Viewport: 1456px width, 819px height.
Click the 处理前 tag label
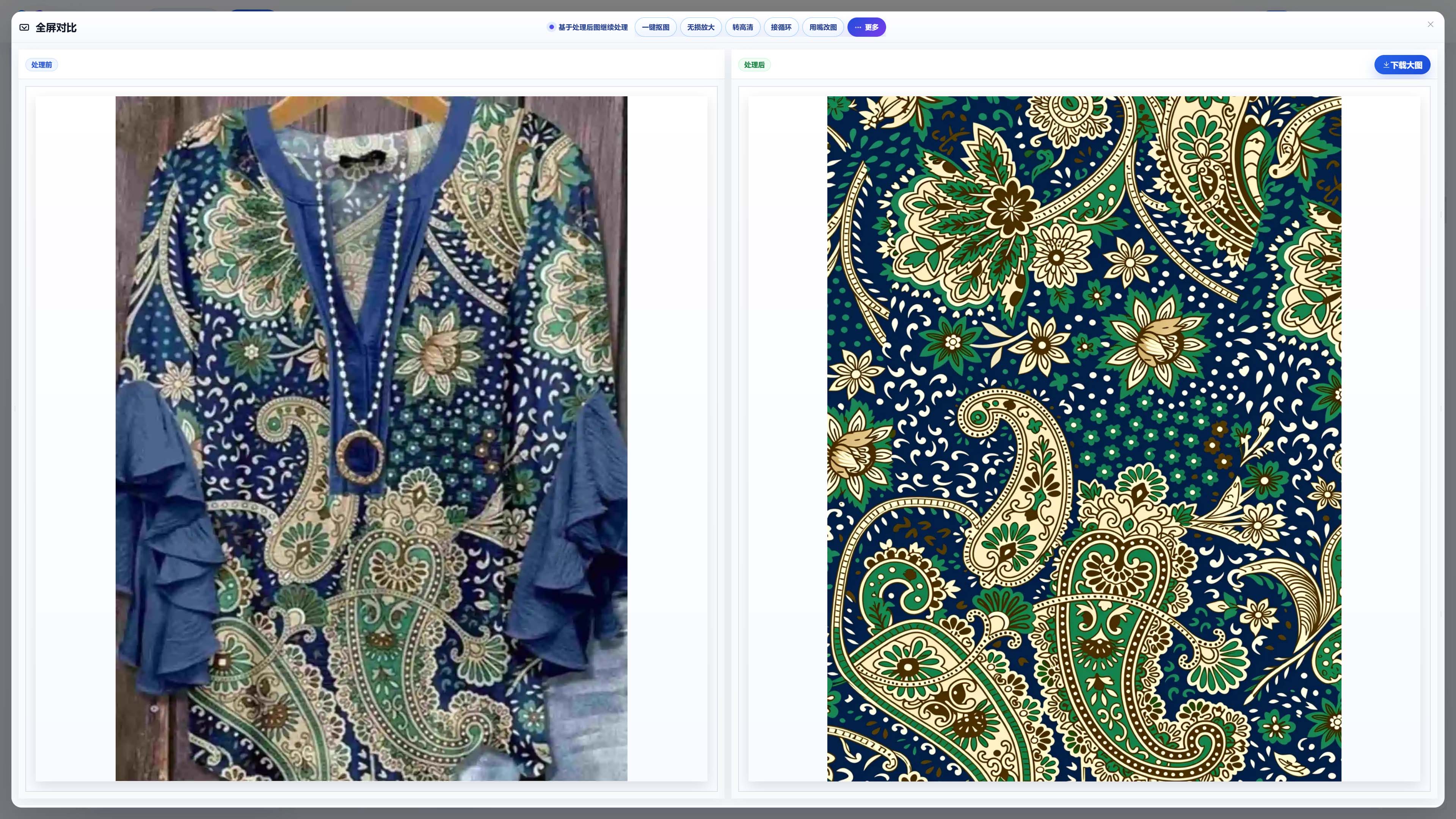tap(41, 65)
